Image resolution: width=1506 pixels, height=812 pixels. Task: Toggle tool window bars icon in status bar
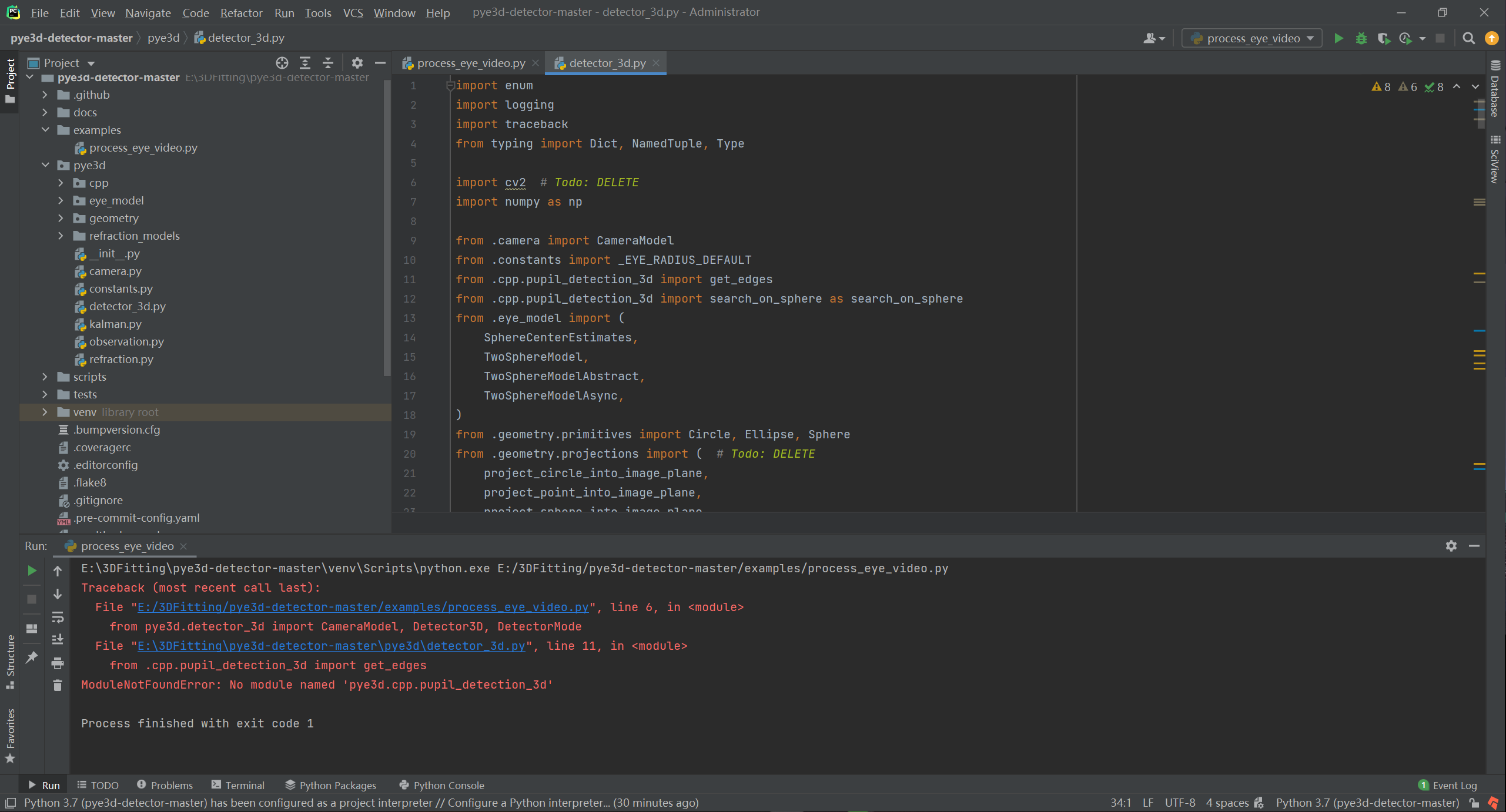point(11,803)
